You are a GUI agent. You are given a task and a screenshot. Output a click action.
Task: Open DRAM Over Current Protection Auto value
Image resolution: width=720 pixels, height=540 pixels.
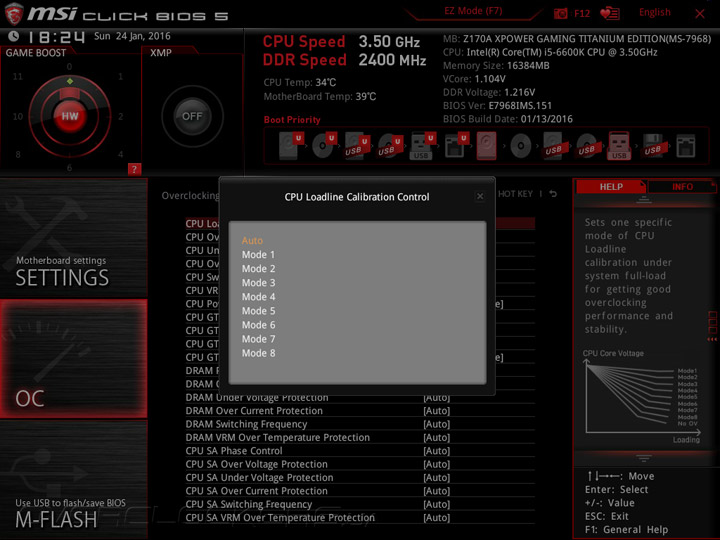coord(437,411)
